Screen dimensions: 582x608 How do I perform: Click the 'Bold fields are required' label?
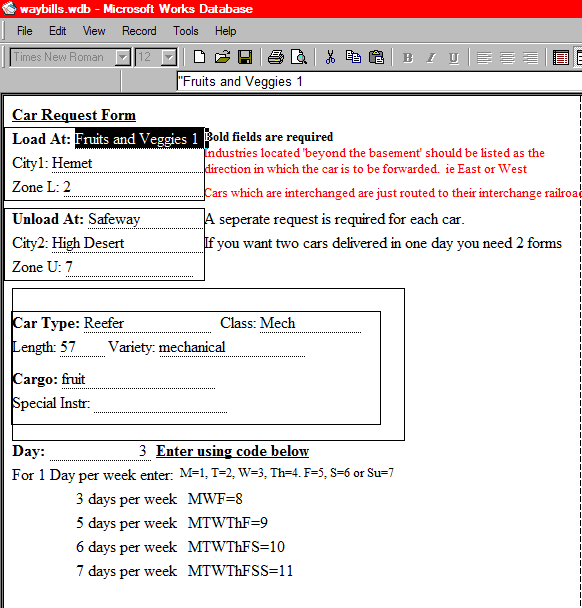[x=269, y=137]
